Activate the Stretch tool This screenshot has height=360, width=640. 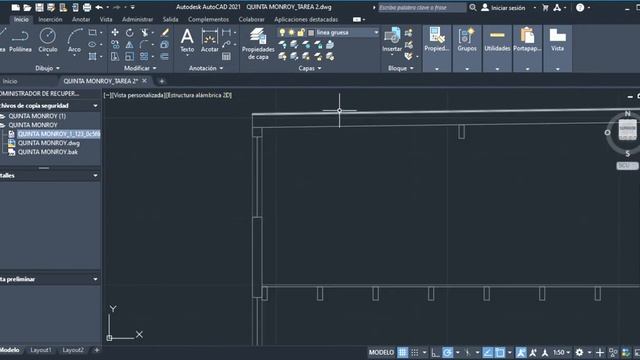[115, 56]
